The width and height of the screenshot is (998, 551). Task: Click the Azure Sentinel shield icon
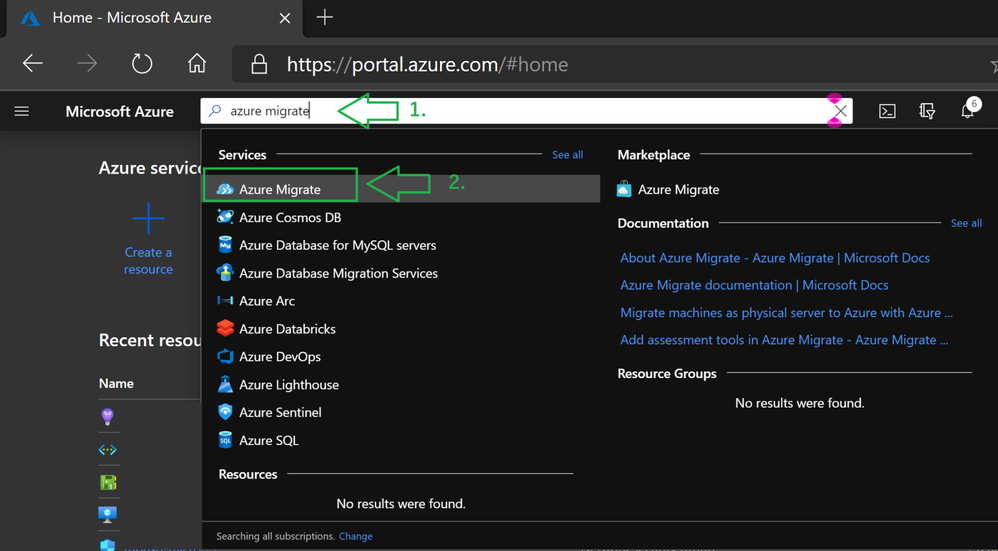coord(225,412)
